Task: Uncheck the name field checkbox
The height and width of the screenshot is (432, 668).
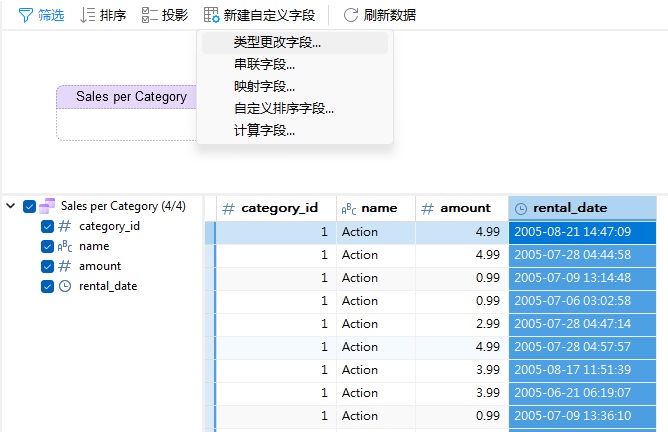Action: (47, 246)
